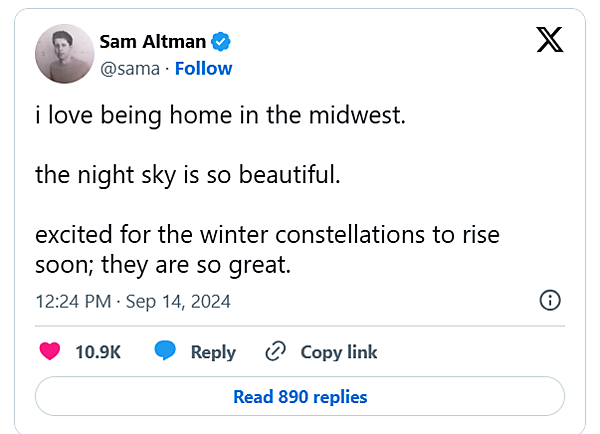Image resolution: width=600 pixels, height=434 pixels.
Task: Click the blue reply speech bubble icon
Action: [166, 352]
